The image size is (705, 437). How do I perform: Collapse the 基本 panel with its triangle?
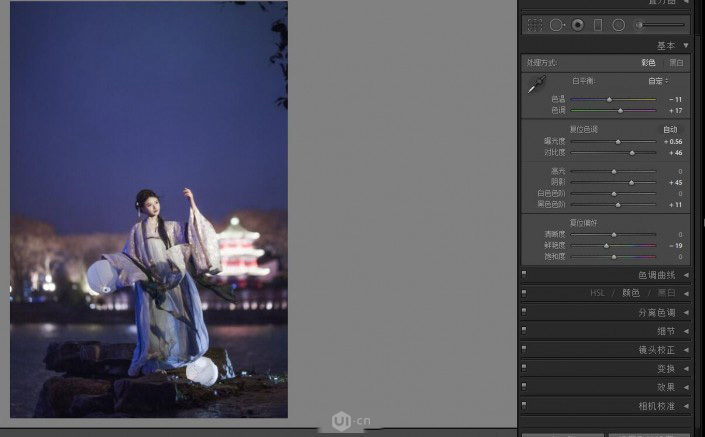(686, 46)
